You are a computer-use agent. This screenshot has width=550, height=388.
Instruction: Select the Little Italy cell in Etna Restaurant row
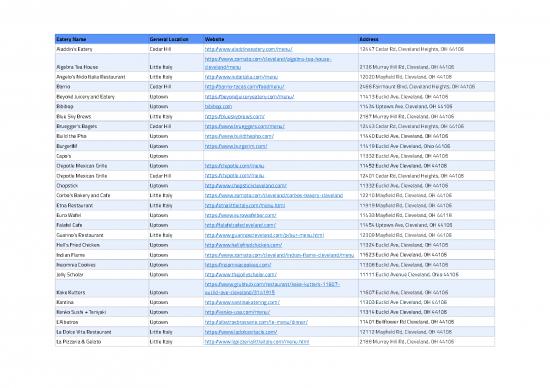(176, 205)
